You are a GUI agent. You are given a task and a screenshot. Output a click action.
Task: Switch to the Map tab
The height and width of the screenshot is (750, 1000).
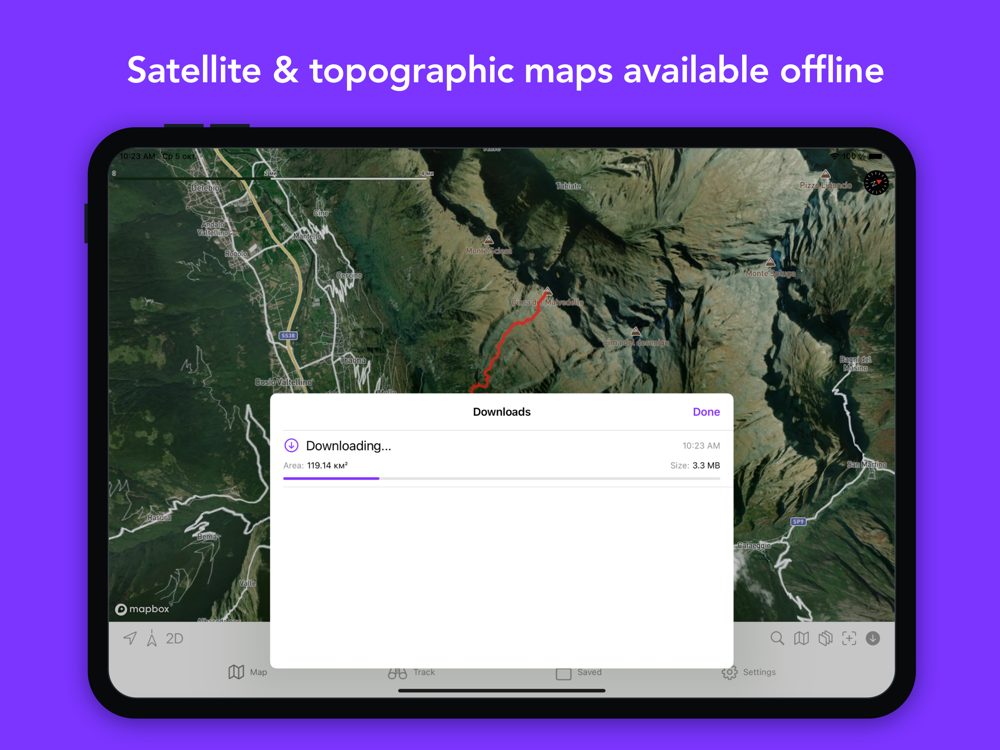(x=248, y=672)
